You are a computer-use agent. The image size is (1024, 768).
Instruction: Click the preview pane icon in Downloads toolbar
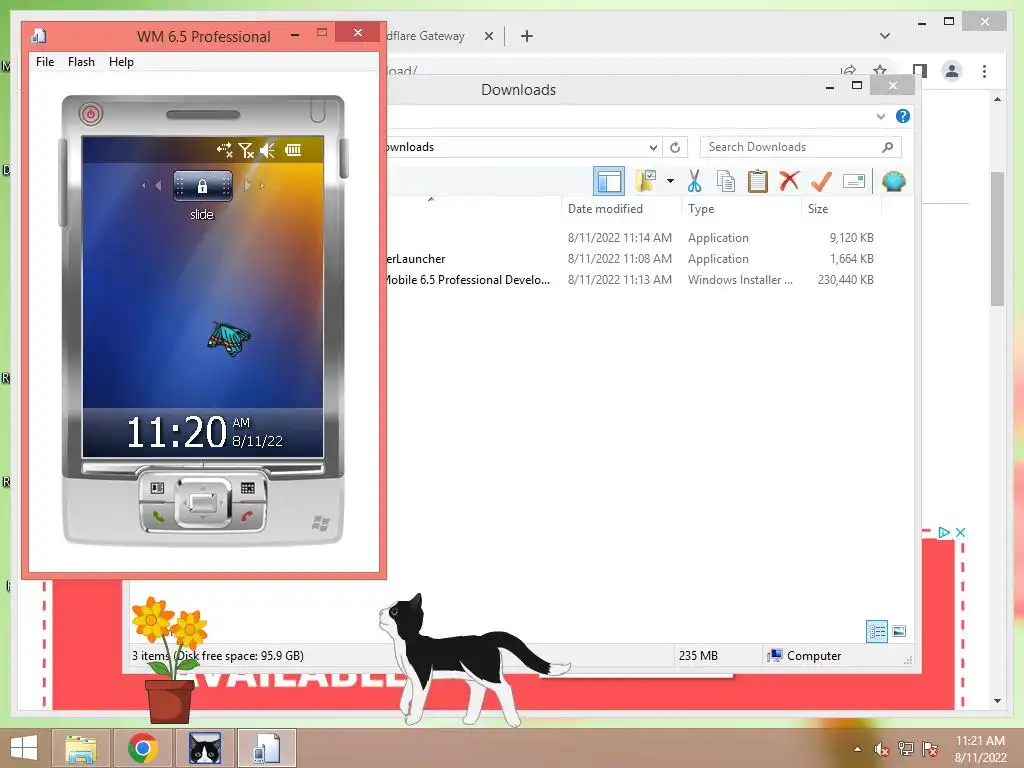609,181
